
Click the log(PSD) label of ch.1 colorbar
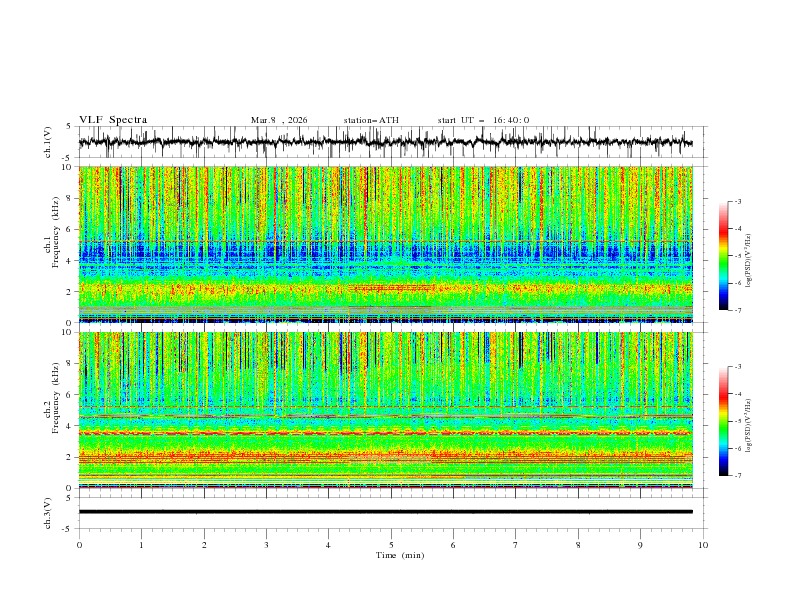749,261
